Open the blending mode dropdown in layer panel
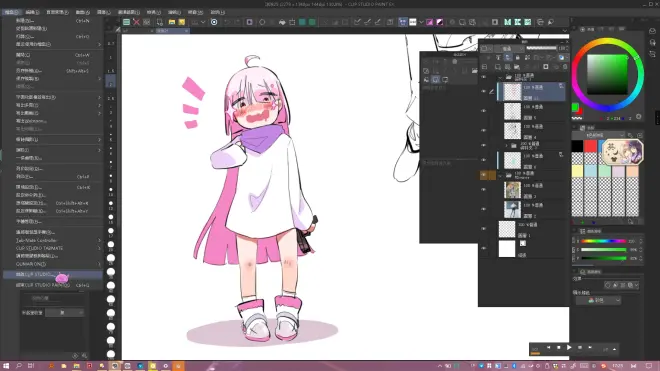660x371 pixels. pos(508,48)
